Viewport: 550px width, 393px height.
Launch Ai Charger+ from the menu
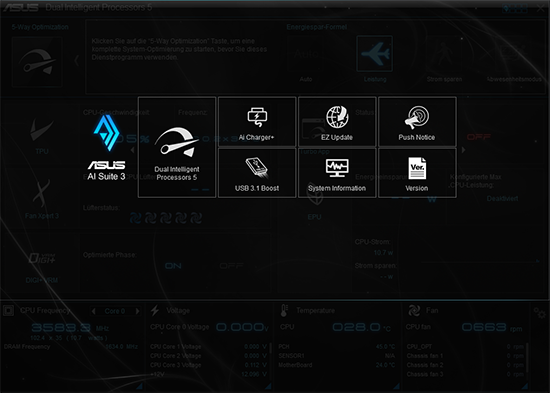[257, 122]
